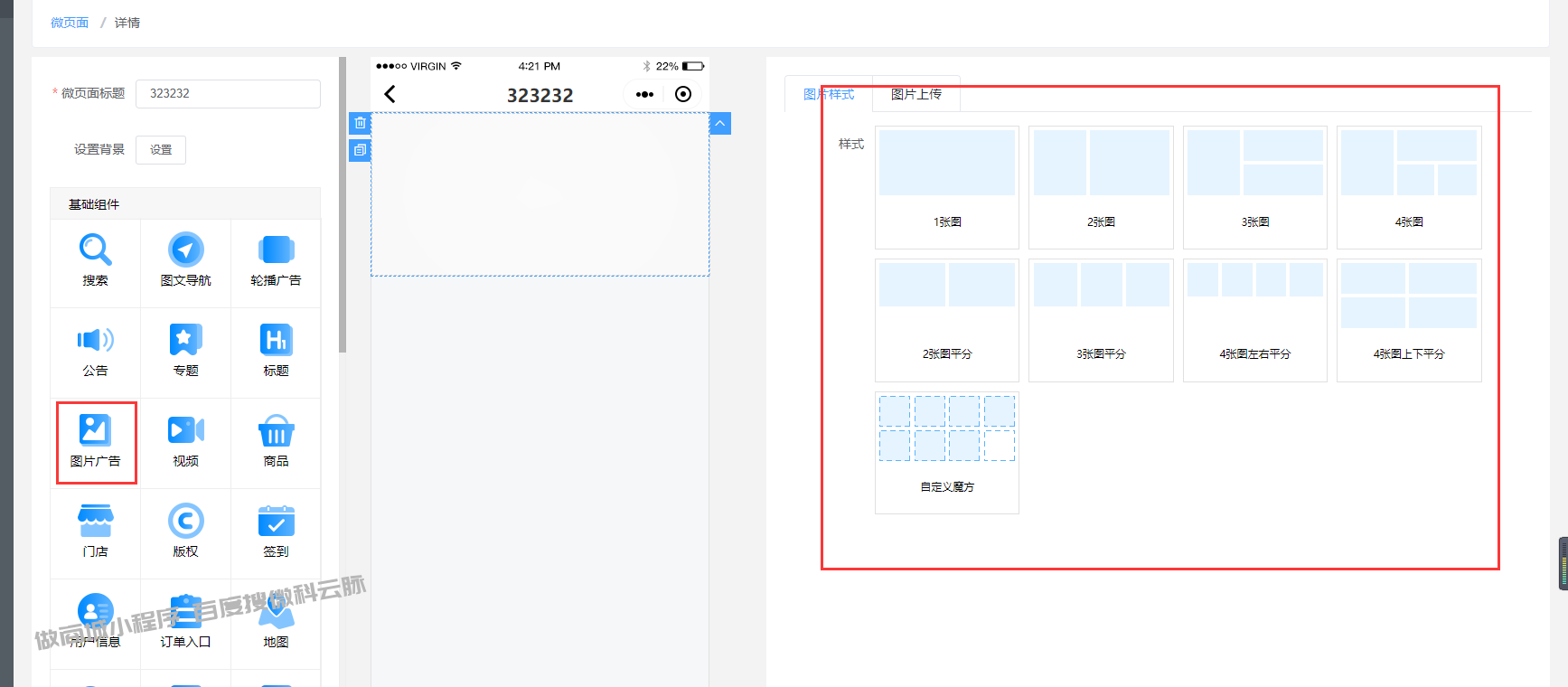
Task: Open the three-dot menu in phone preview
Action: [x=644, y=94]
